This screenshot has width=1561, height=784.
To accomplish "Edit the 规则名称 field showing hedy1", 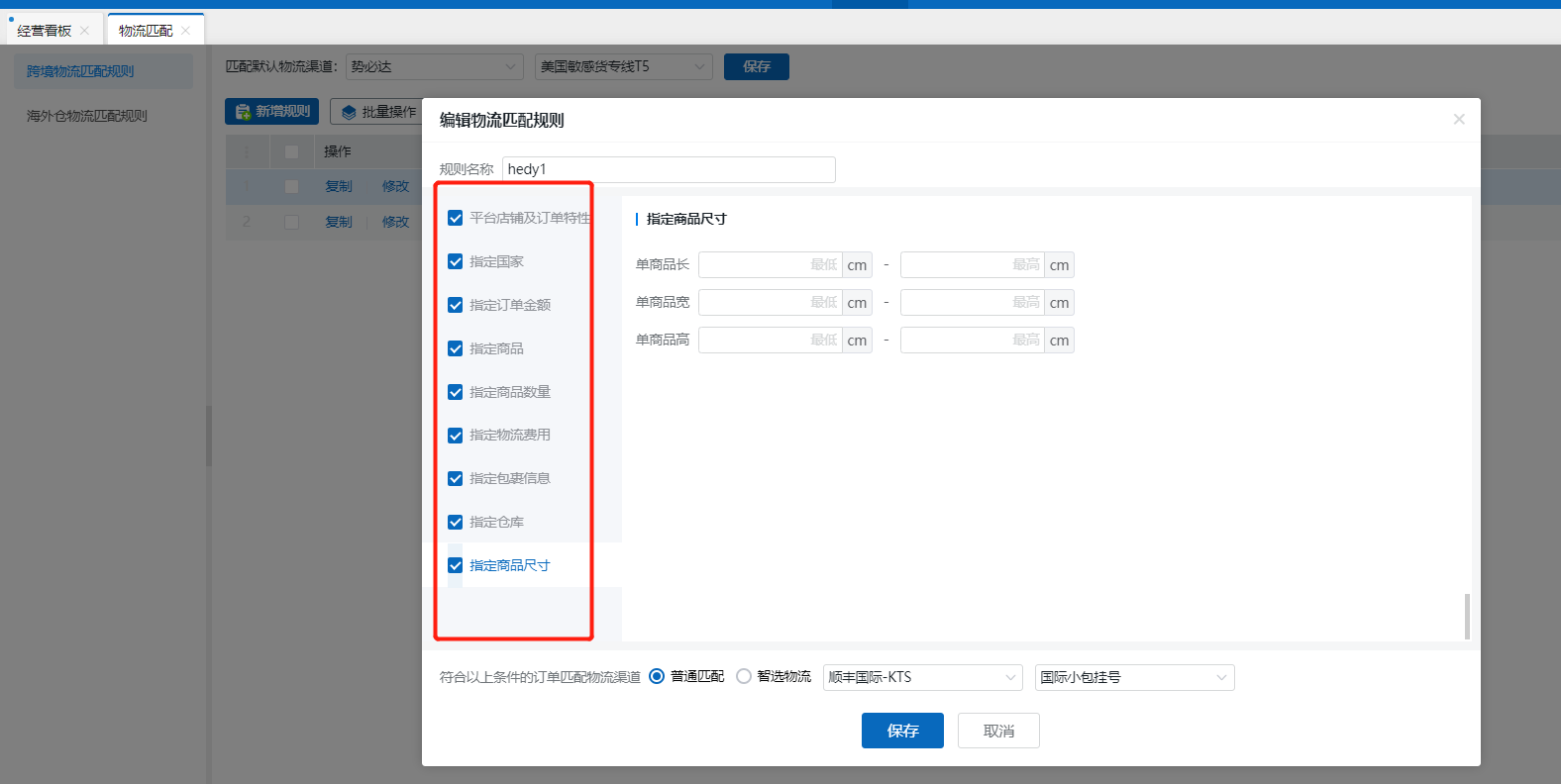I will 669,169.
